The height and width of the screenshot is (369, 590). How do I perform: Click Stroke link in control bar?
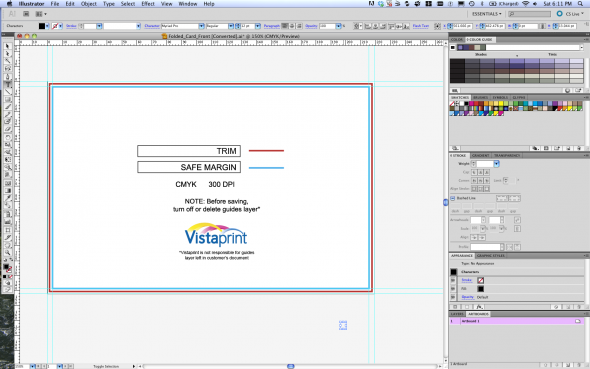click(71, 26)
